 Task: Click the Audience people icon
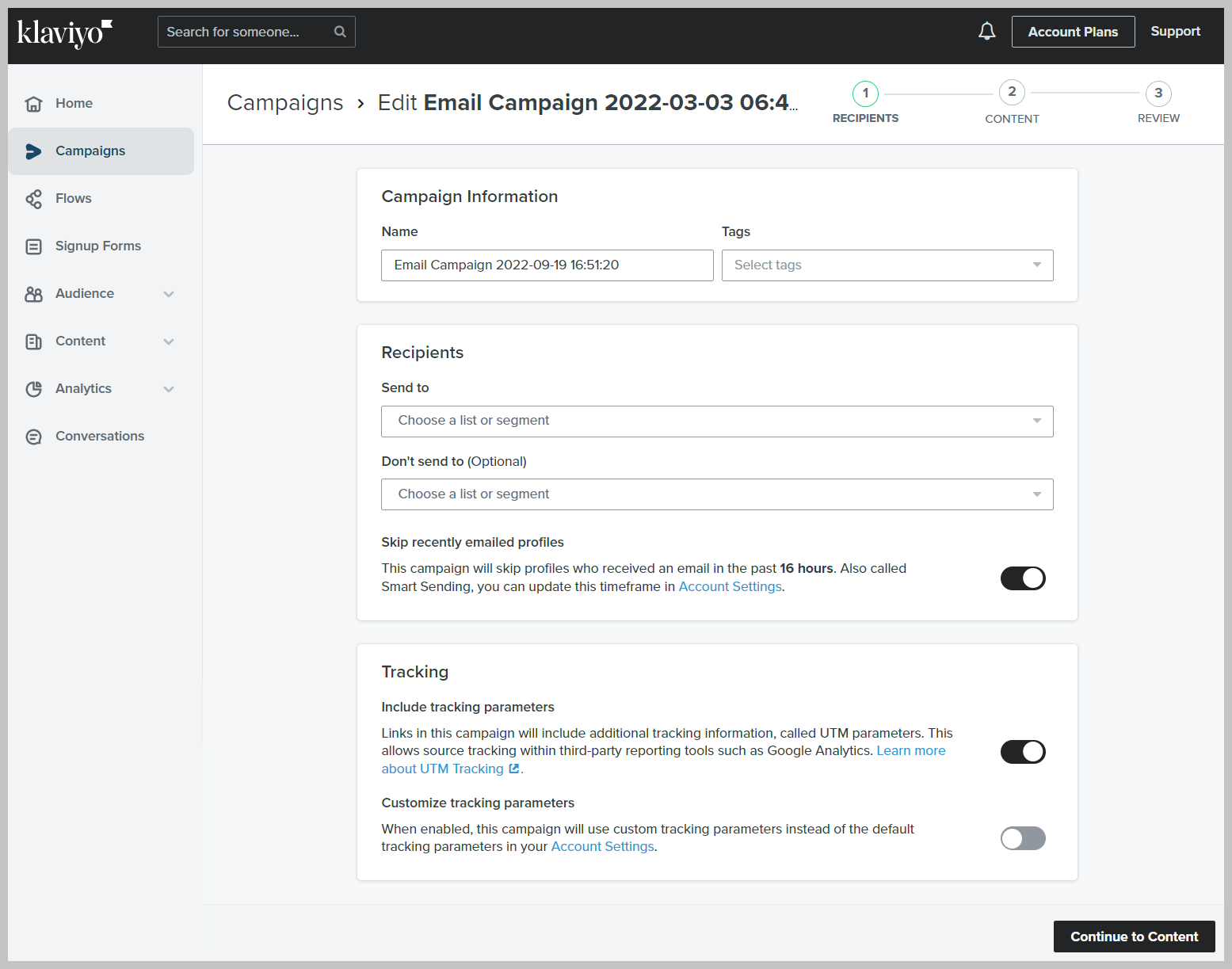tap(33, 294)
